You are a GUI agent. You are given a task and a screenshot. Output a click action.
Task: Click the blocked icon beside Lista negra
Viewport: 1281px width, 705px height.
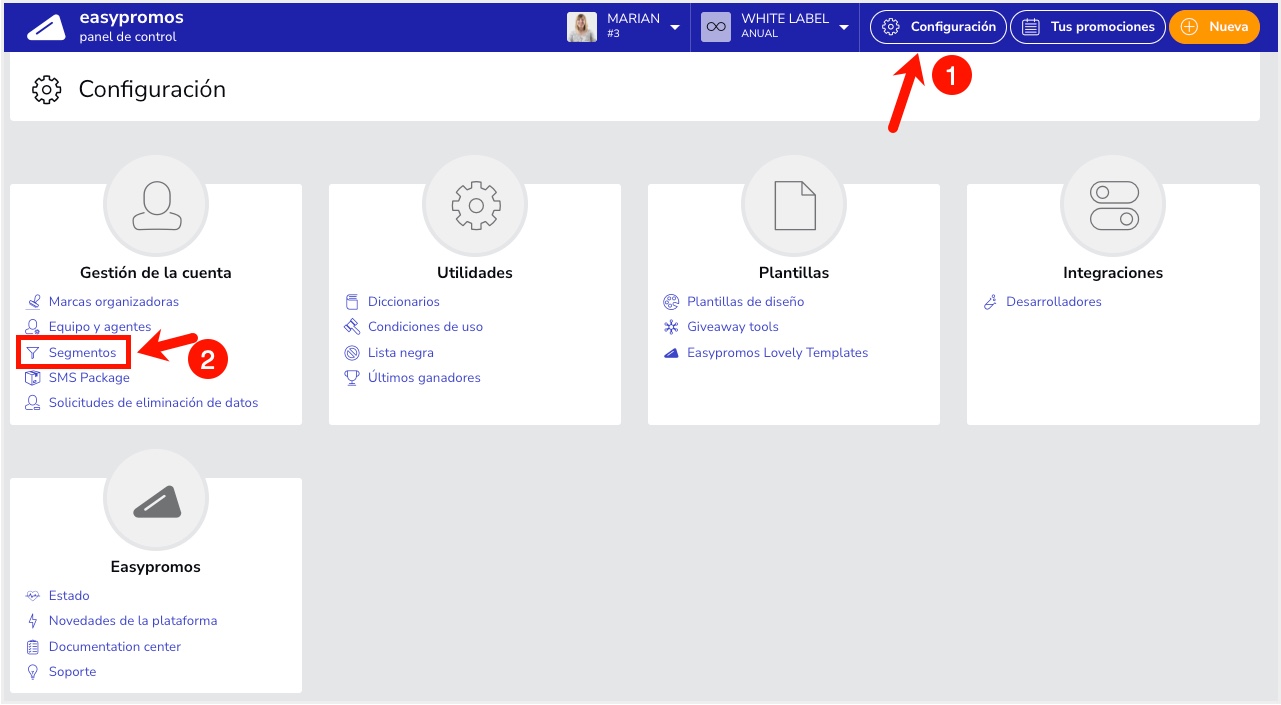tap(352, 353)
